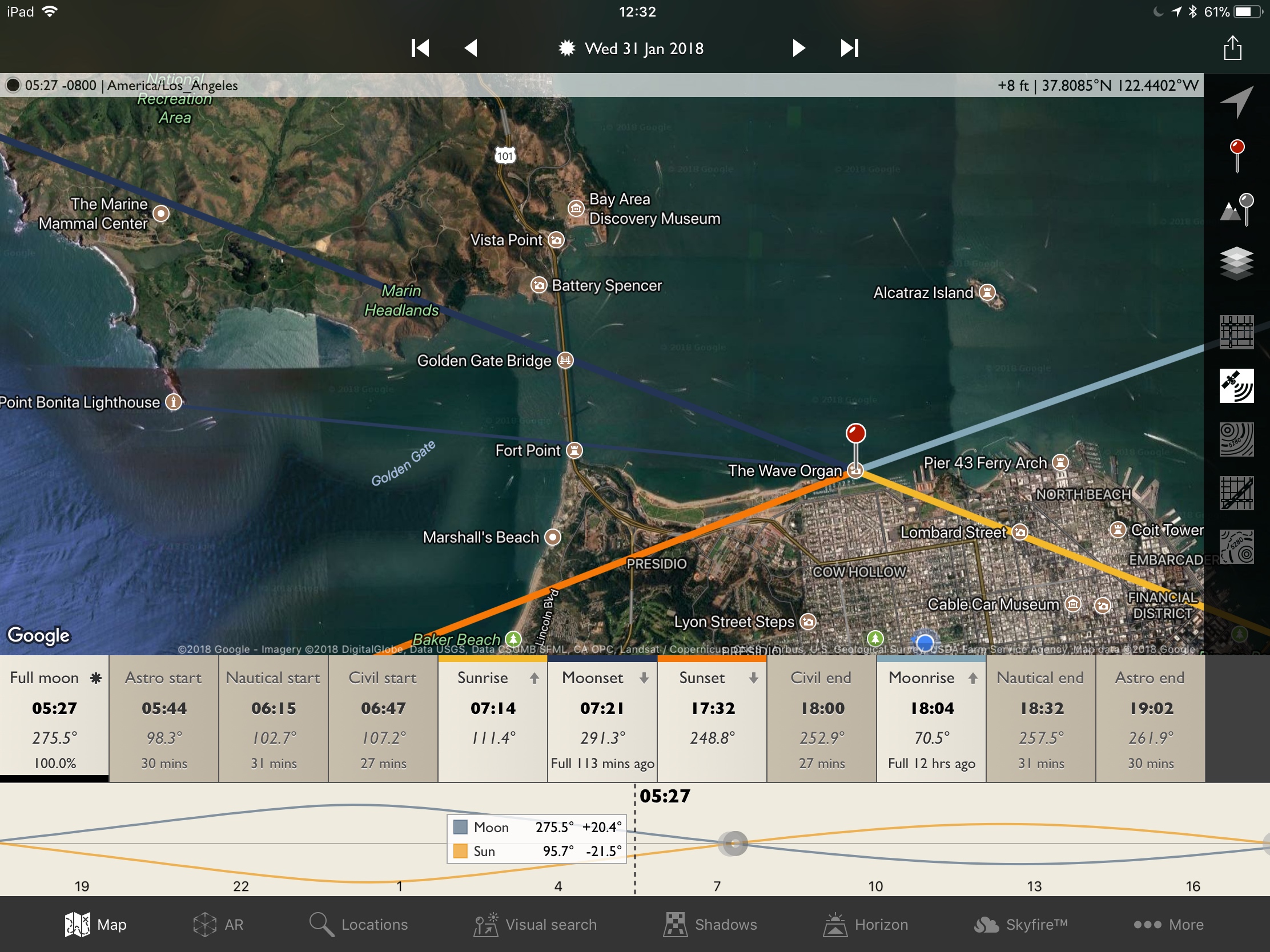1270x952 pixels.
Task: Tap the Coit Tower marker icon
Action: (1118, 530)
